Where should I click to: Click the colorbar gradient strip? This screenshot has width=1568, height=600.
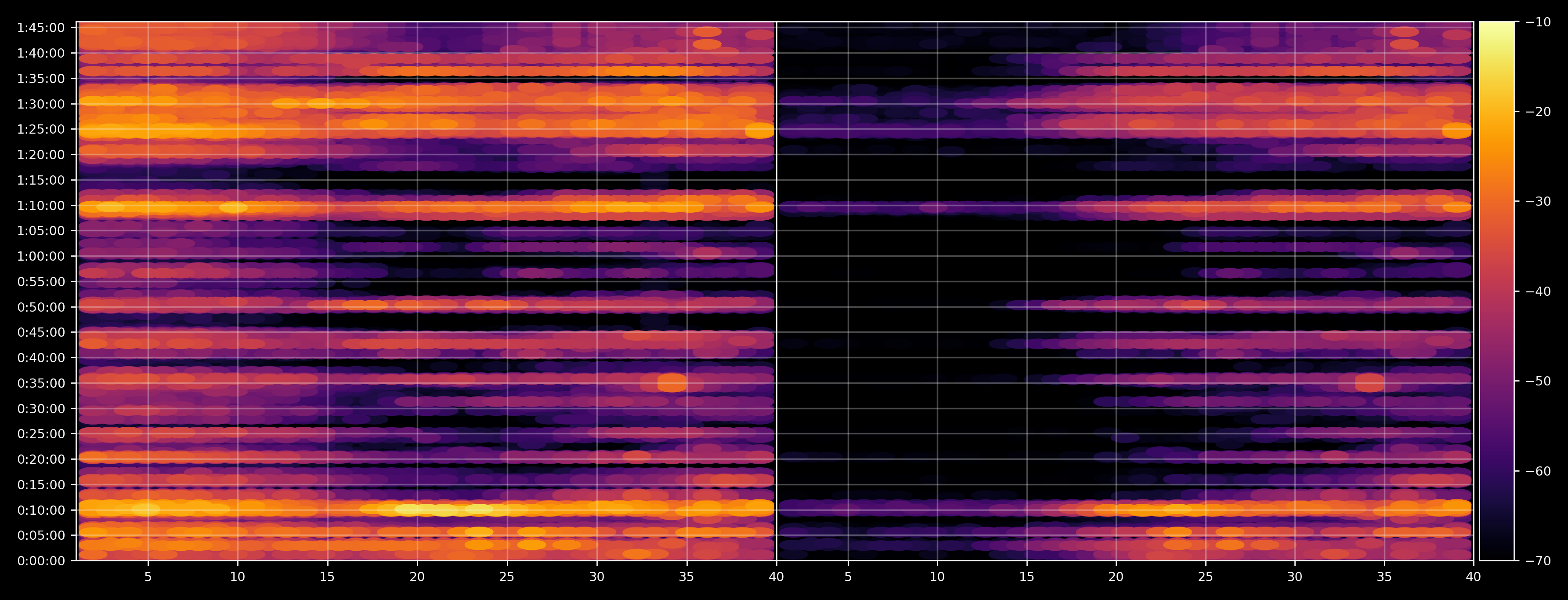point(1497,291)
